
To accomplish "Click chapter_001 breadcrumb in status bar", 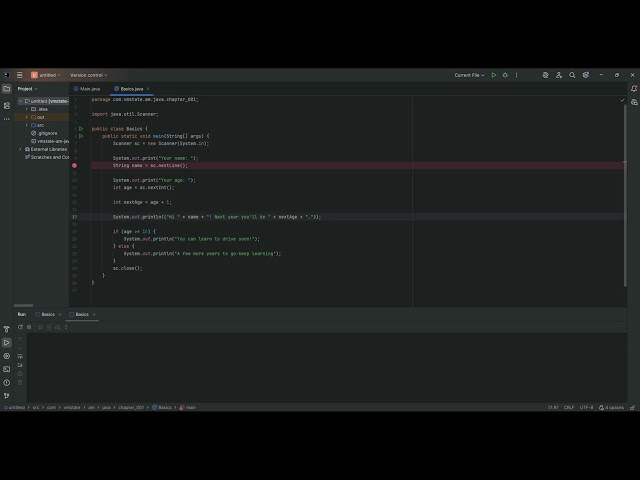I will pos(131,407).
